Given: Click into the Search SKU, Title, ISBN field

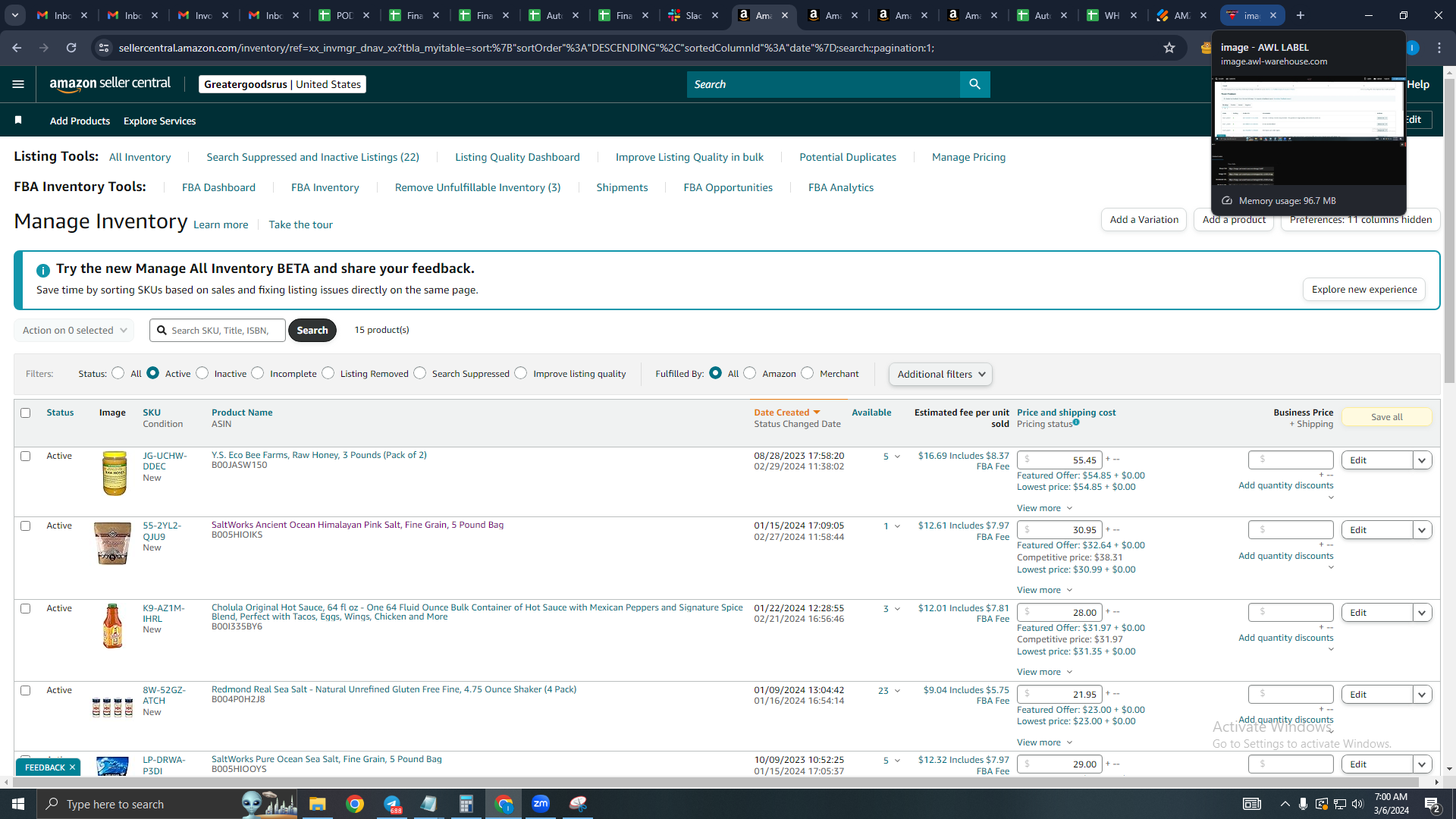Looking at the screenshot, I should pos(218,331).
